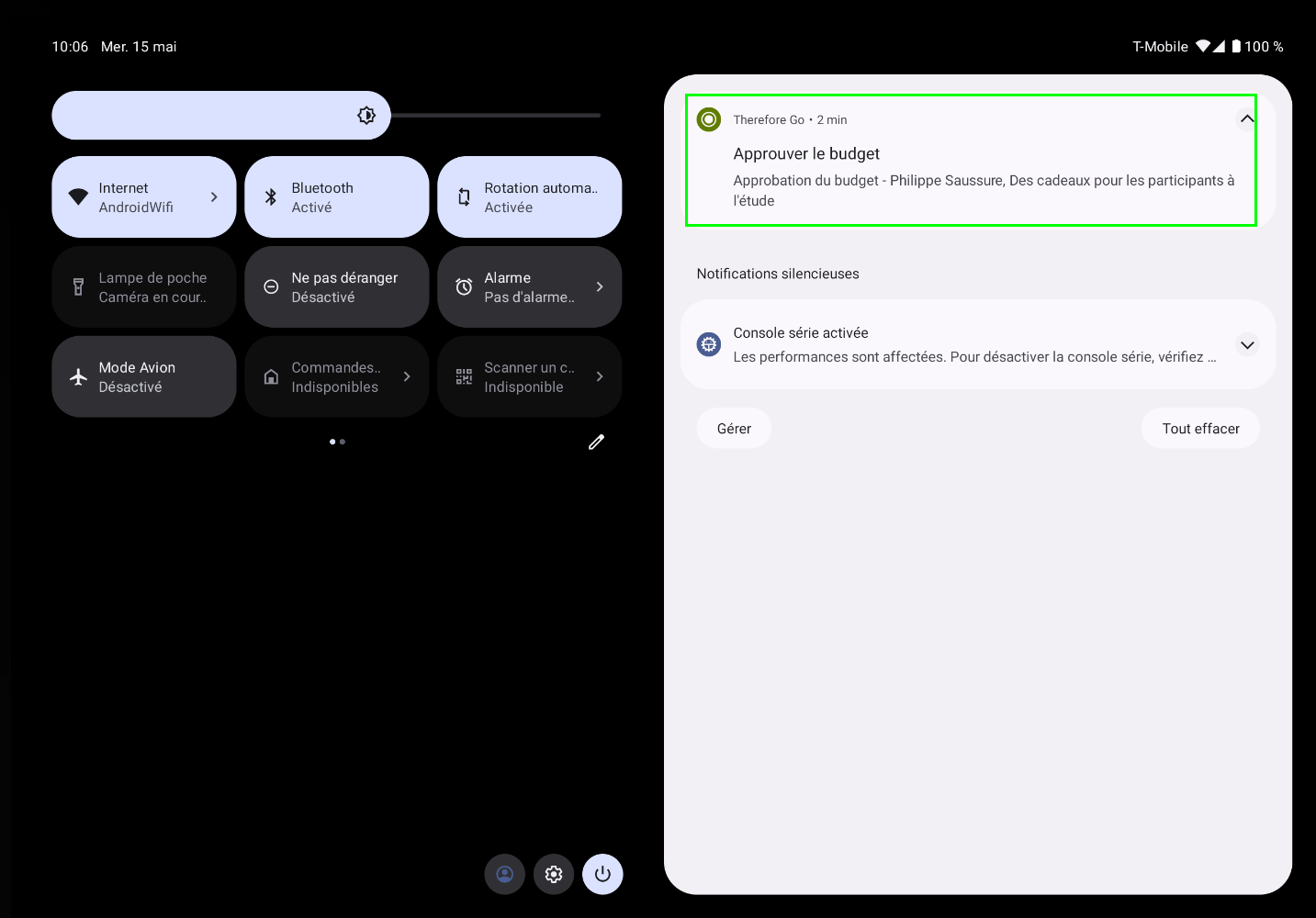Click the Wi-Fi status bar icon

(x=1203, y=46)
